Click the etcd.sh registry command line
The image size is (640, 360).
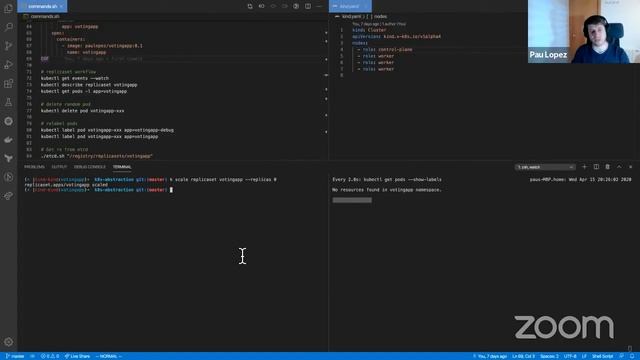pyautogui.click(x=97, y=156)
